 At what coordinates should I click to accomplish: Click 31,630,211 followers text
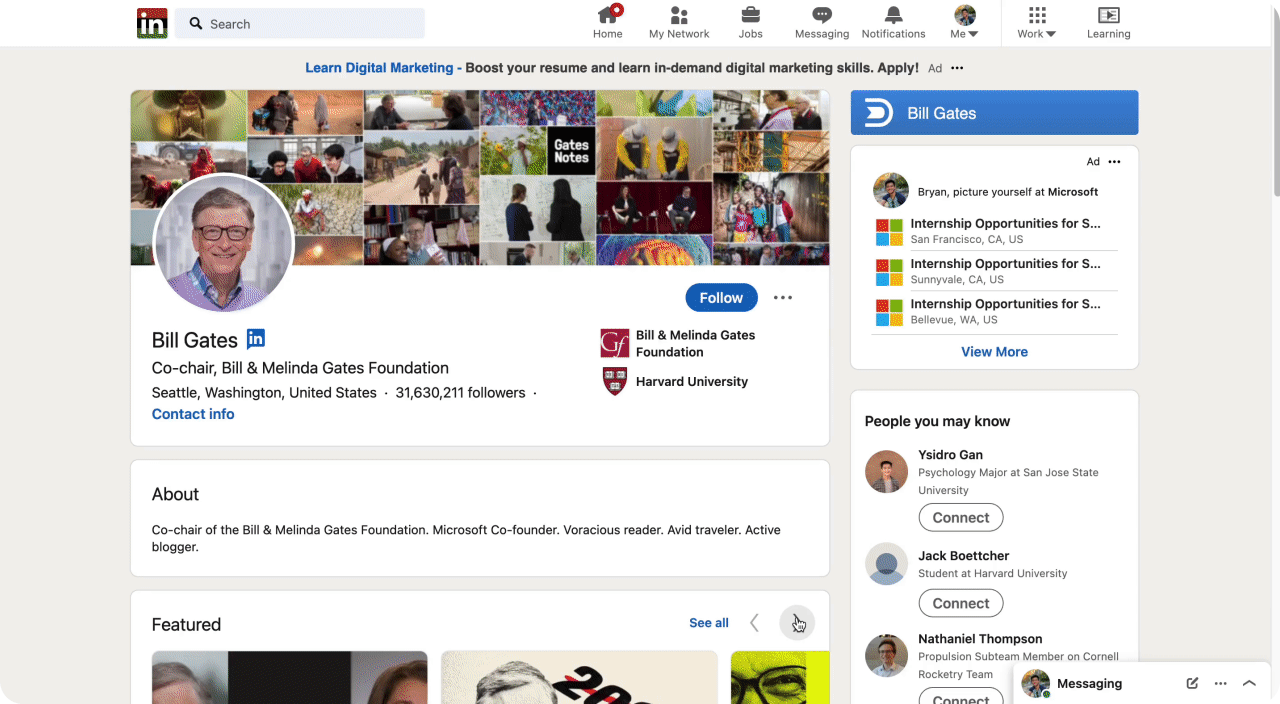pyautogui.click(x=460, y=393)
